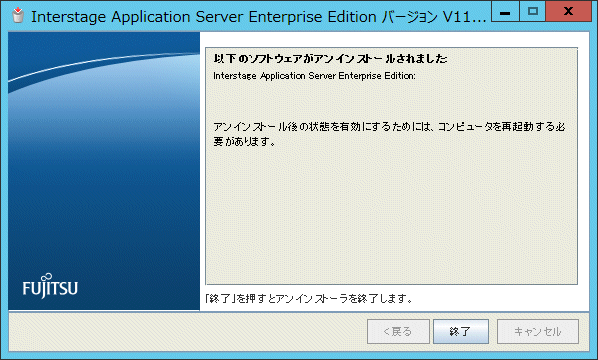This screenshot has height=360, width=598.
Task: Select the heading 以下のソフトウェアがアンインストールされました
Action: pos(330,59)
